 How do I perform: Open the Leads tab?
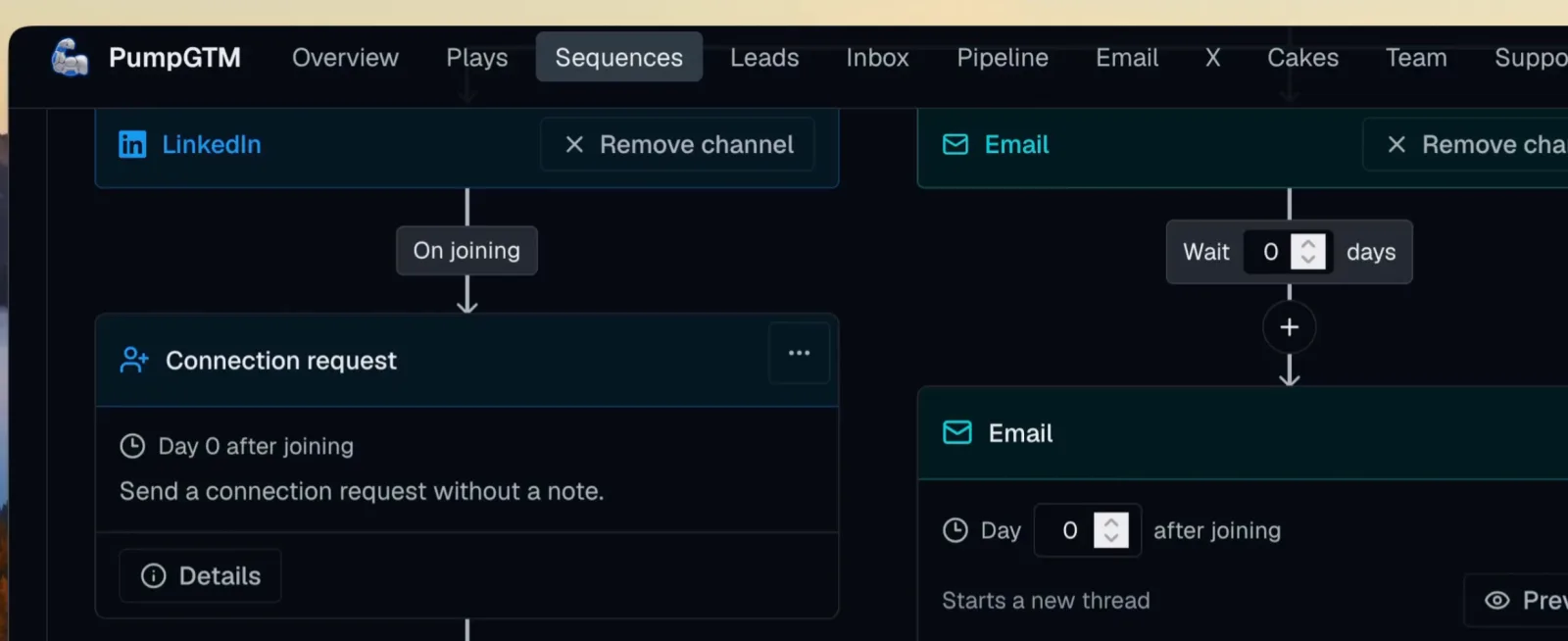(764, 58)
